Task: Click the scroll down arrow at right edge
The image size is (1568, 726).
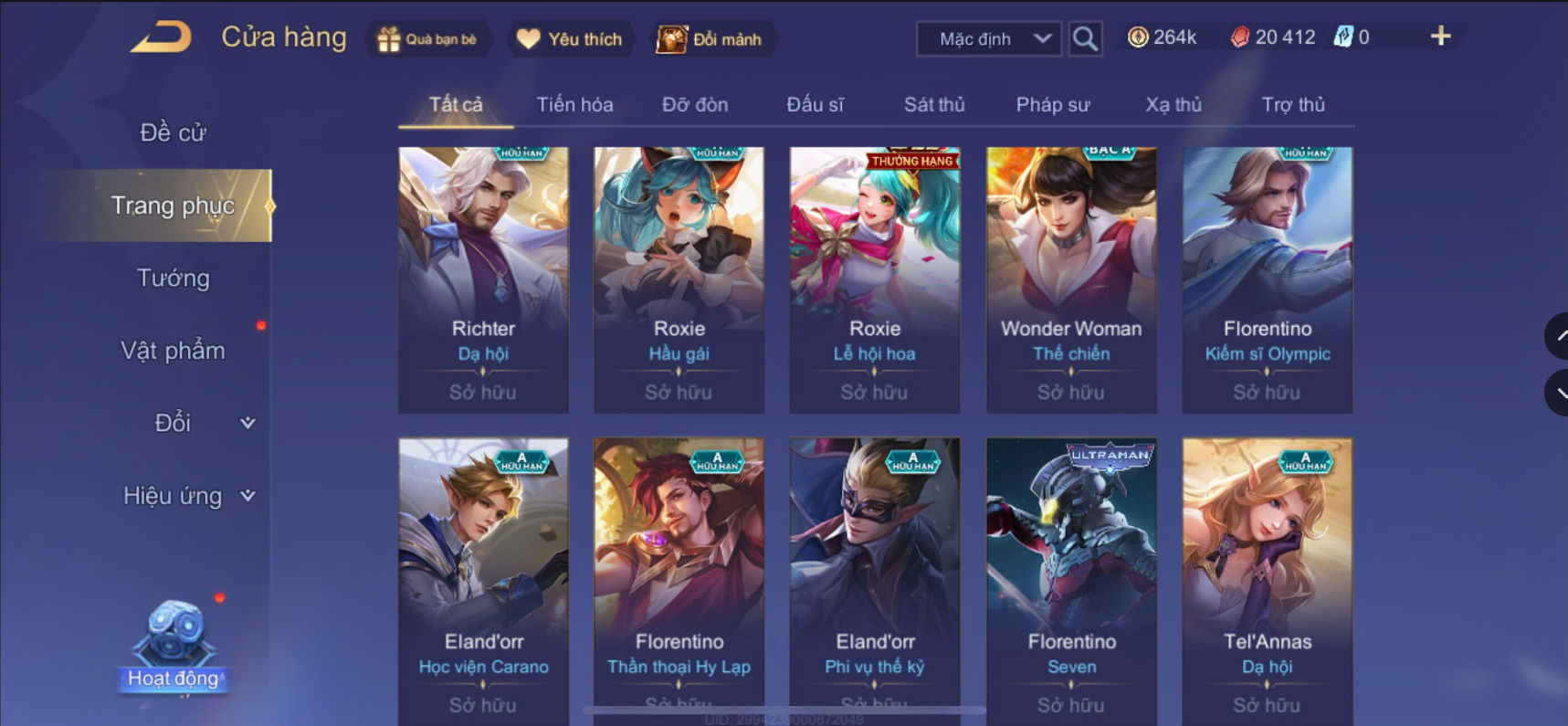Action: tap(1557, 393)
